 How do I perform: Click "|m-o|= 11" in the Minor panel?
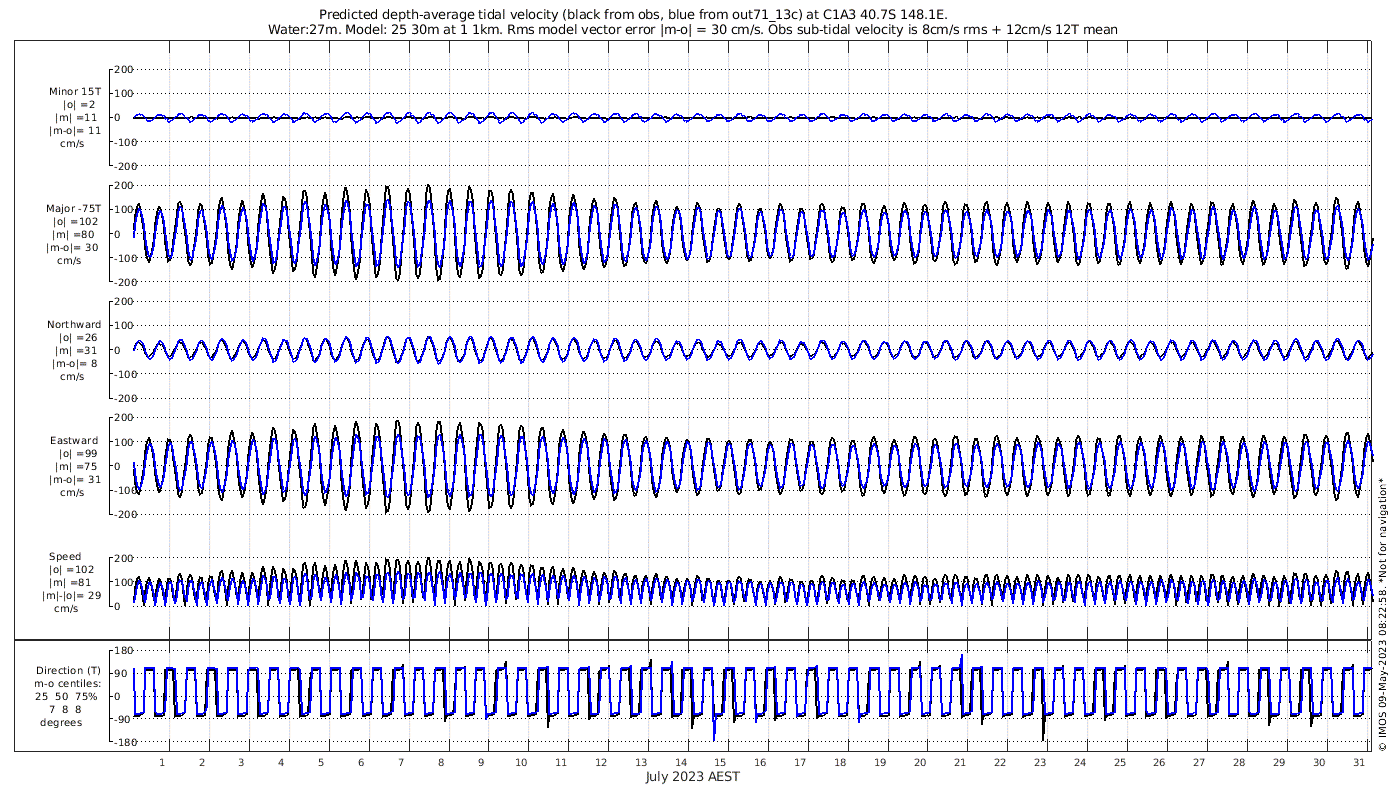(76, 130)
